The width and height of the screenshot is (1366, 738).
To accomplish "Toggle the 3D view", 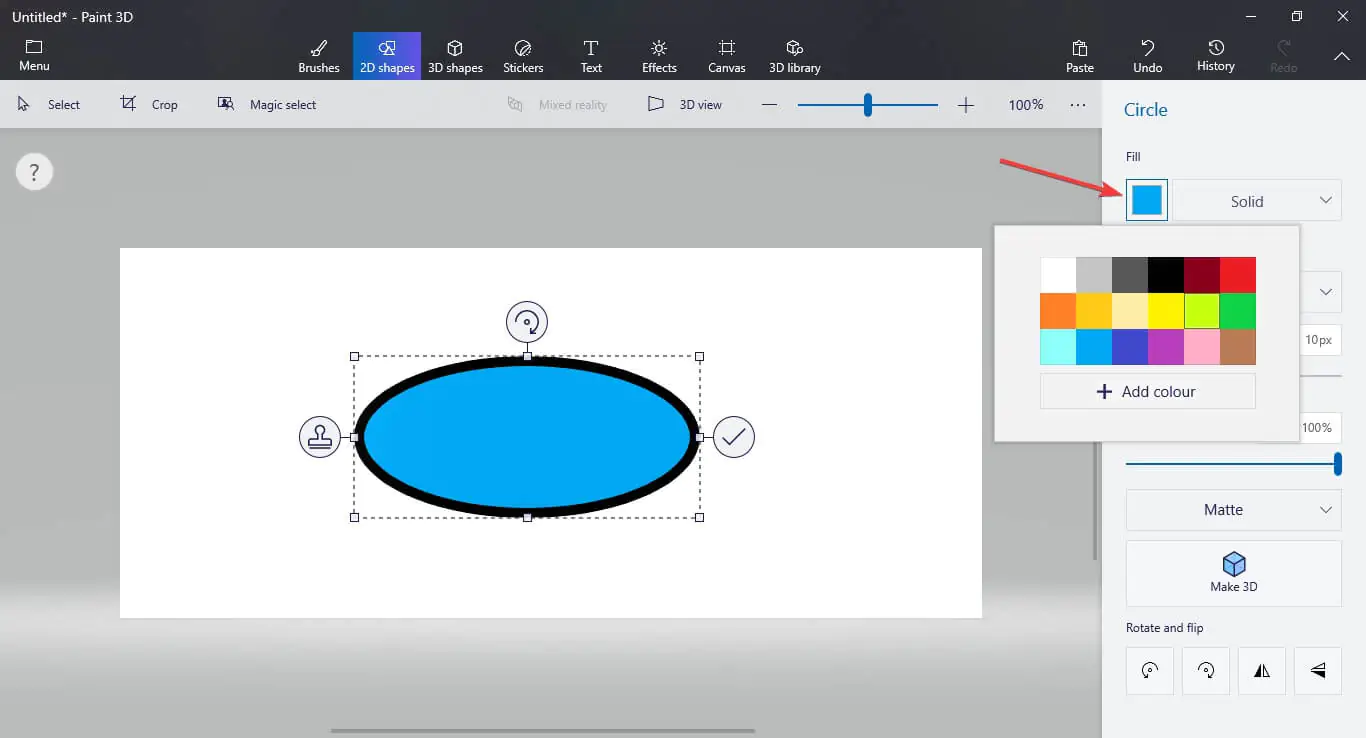I will tap(685, 104).
